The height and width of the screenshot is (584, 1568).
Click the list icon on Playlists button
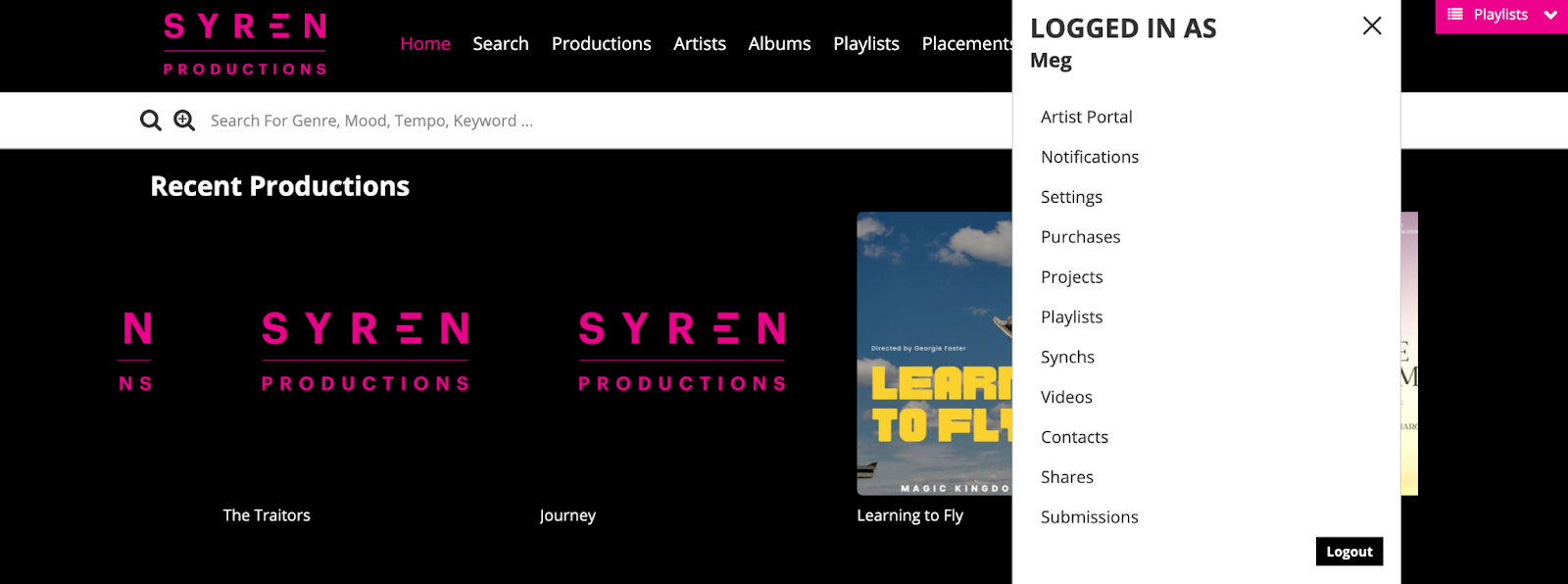(x=1455, y=15)
